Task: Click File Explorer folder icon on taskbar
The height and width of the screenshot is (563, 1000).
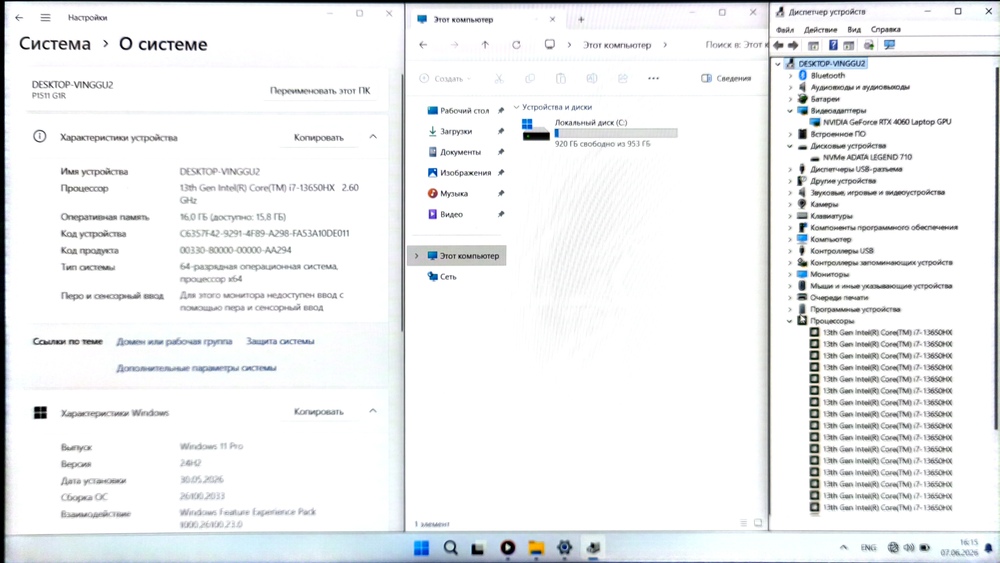Action: pyautogui.click(x=536, y=548)
